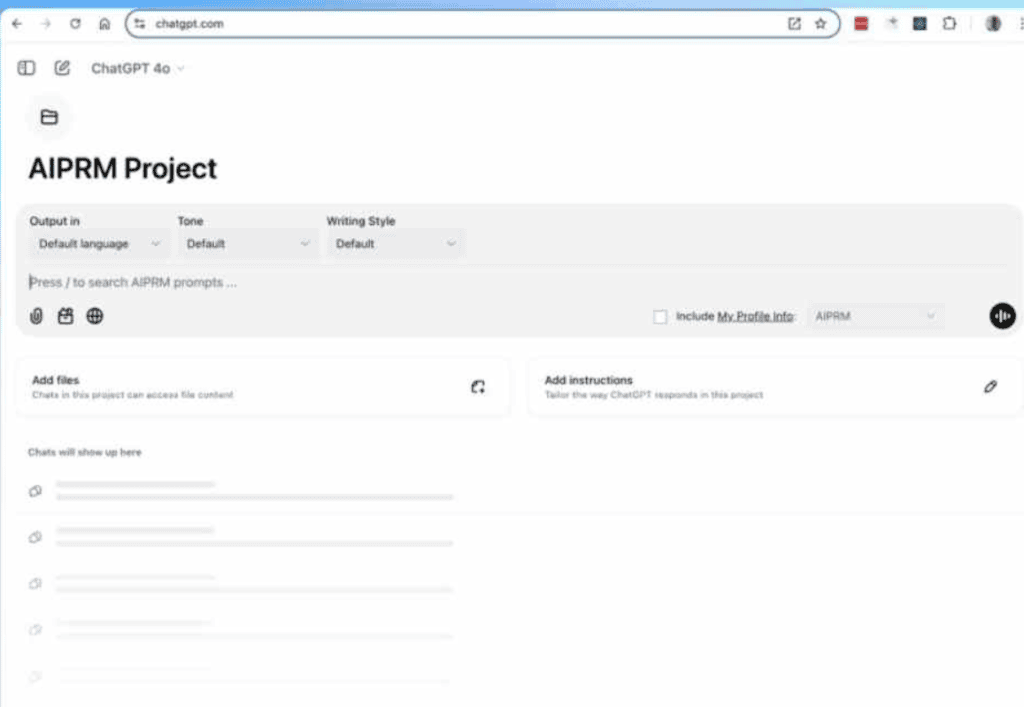Focus the AIPRM prompts search field

tap(516, 282)
